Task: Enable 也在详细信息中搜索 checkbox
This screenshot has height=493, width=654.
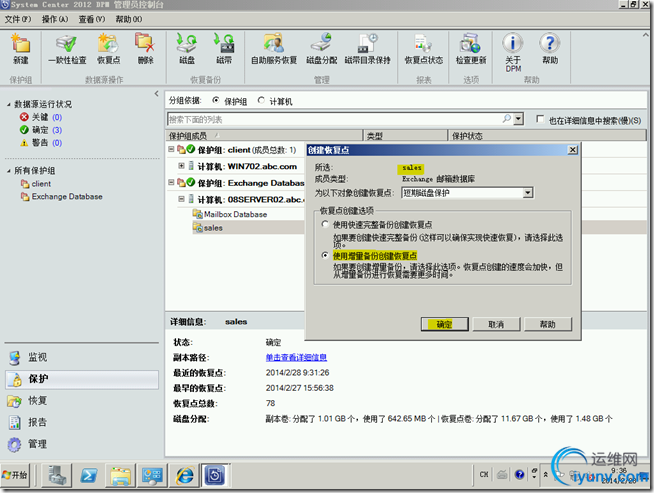Action: [540, 119]
